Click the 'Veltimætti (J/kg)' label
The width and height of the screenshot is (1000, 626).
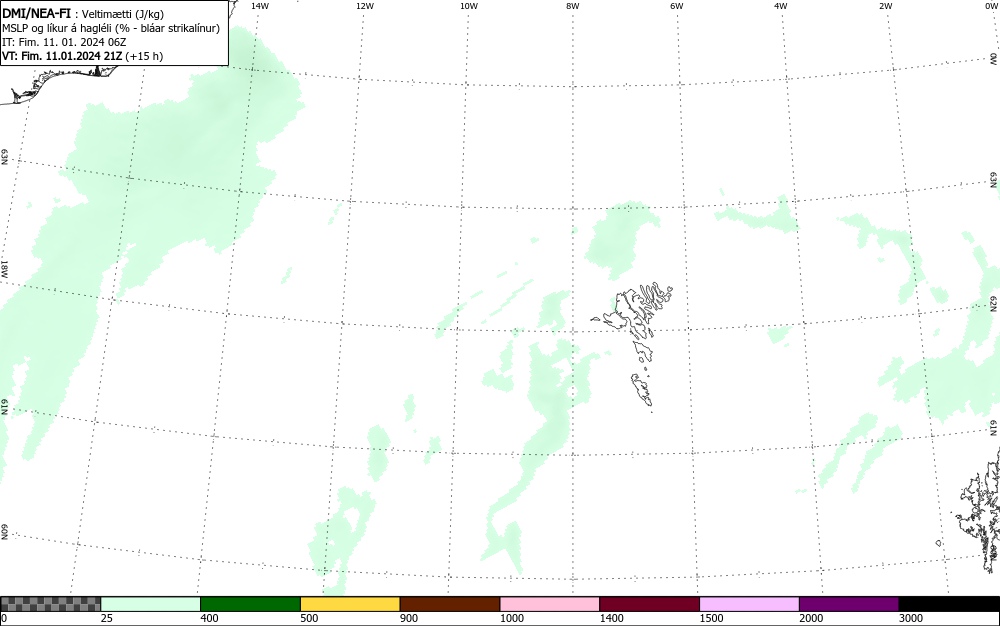(123, 14)
